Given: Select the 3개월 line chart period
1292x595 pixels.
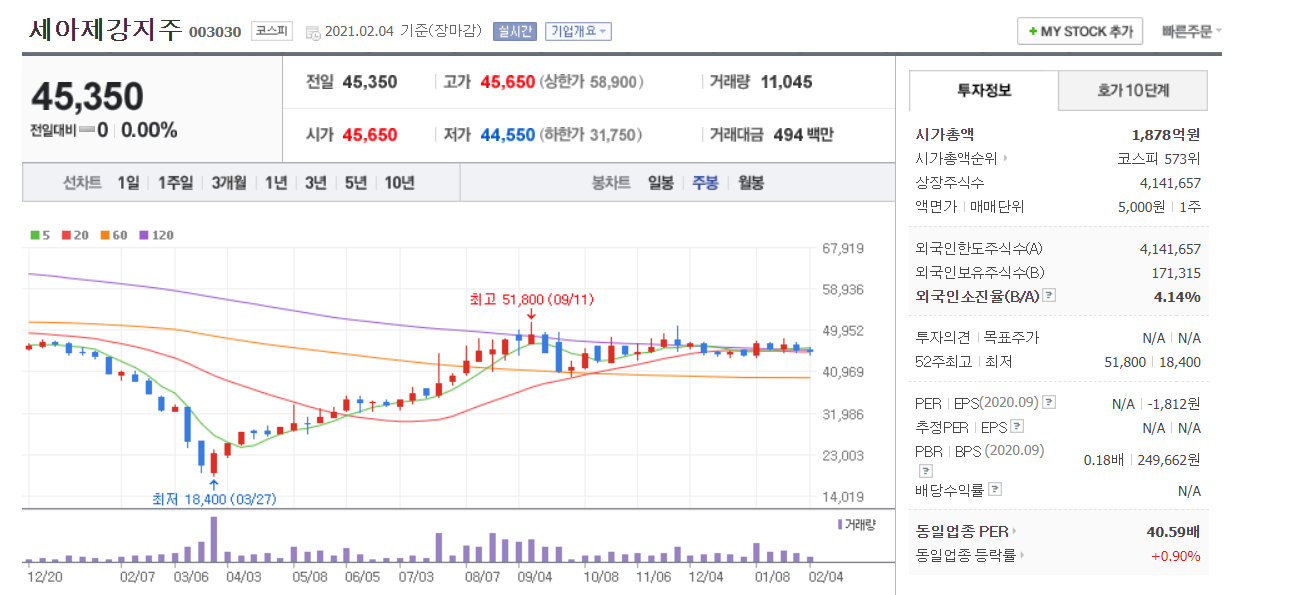Looking at the screenshot, I should pos(229,183).
